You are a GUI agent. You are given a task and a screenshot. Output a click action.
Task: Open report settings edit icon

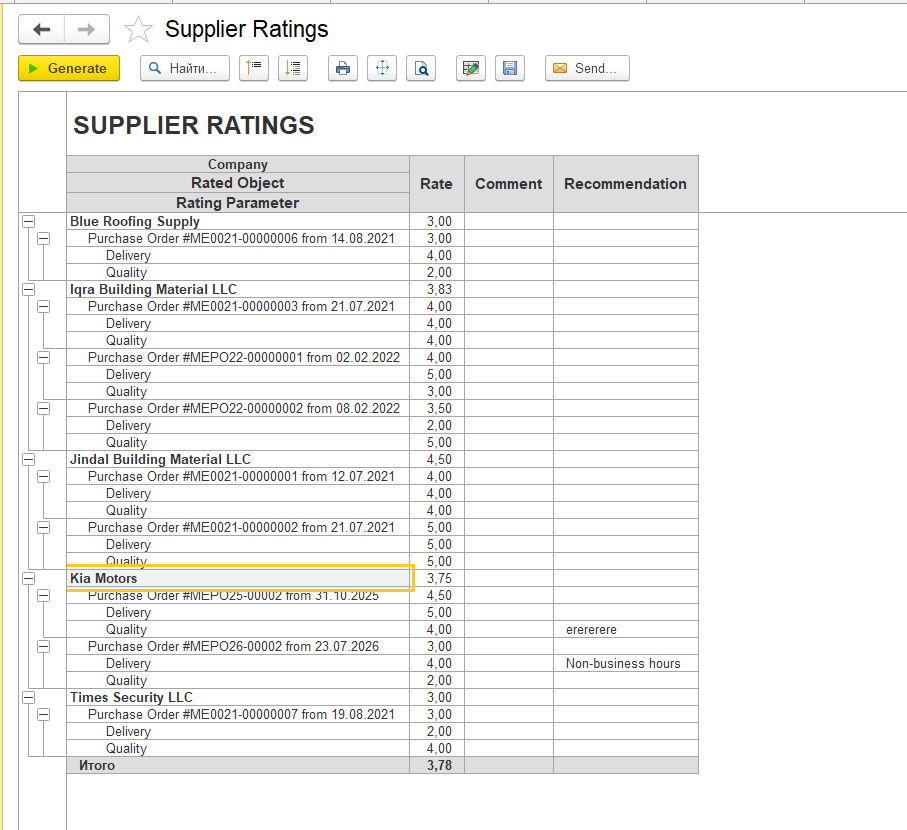471,68
